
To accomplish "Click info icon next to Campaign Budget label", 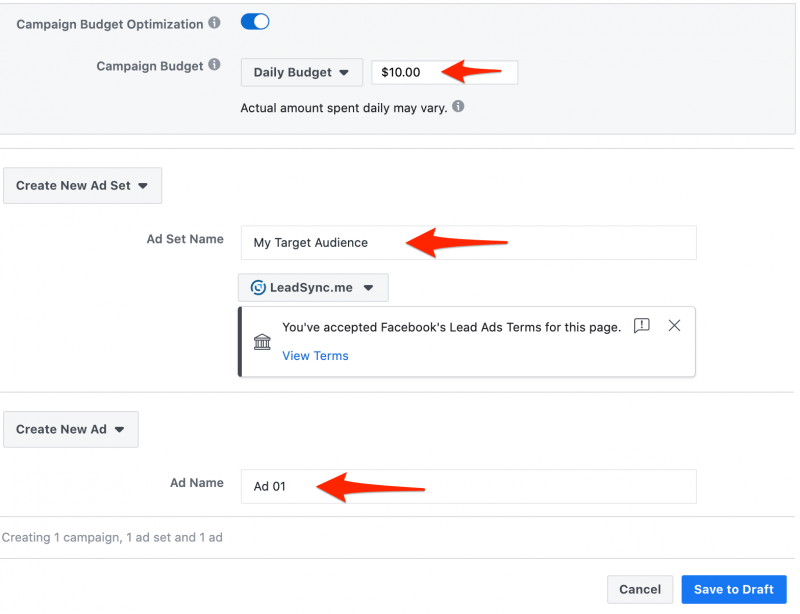I will [214, 65].
